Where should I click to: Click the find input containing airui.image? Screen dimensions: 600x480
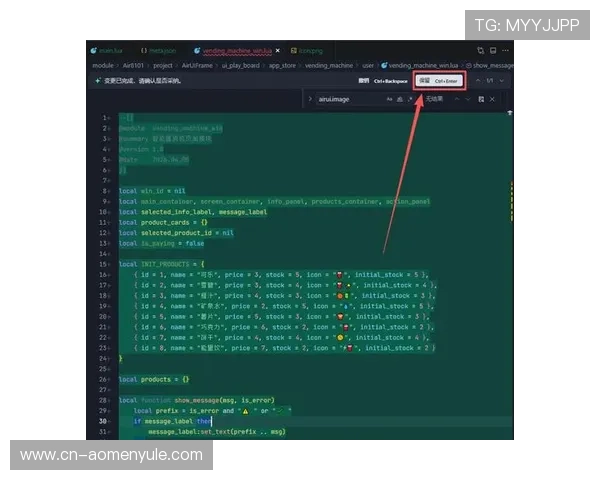click(350, 100)
